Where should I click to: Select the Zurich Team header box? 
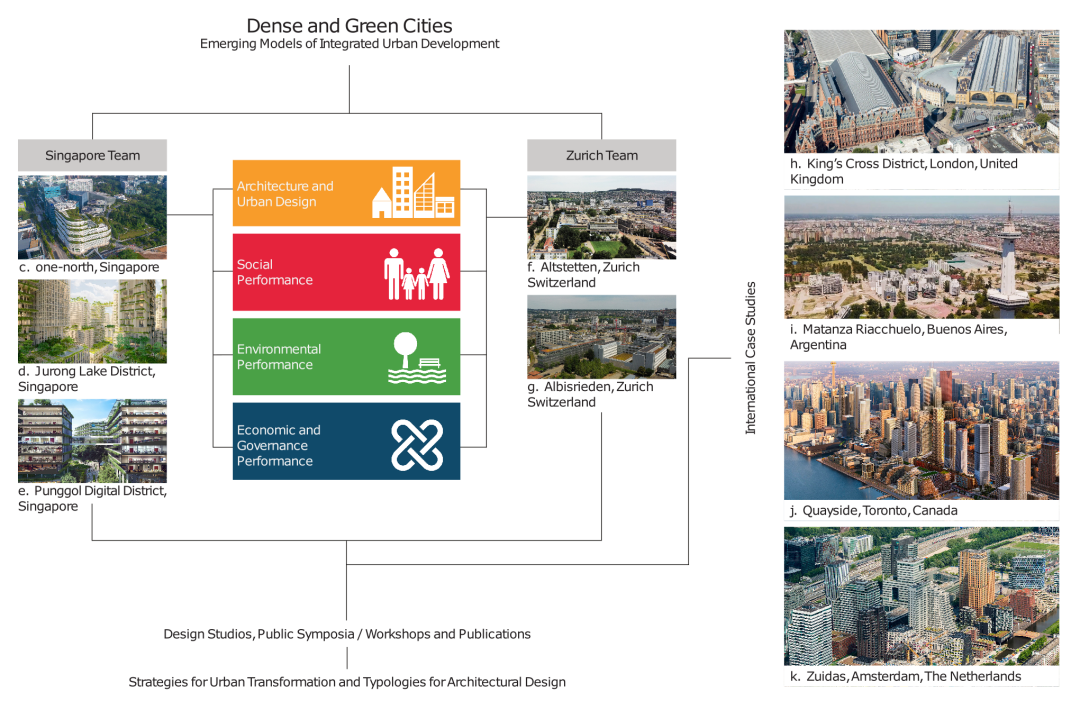coord(601,155)
